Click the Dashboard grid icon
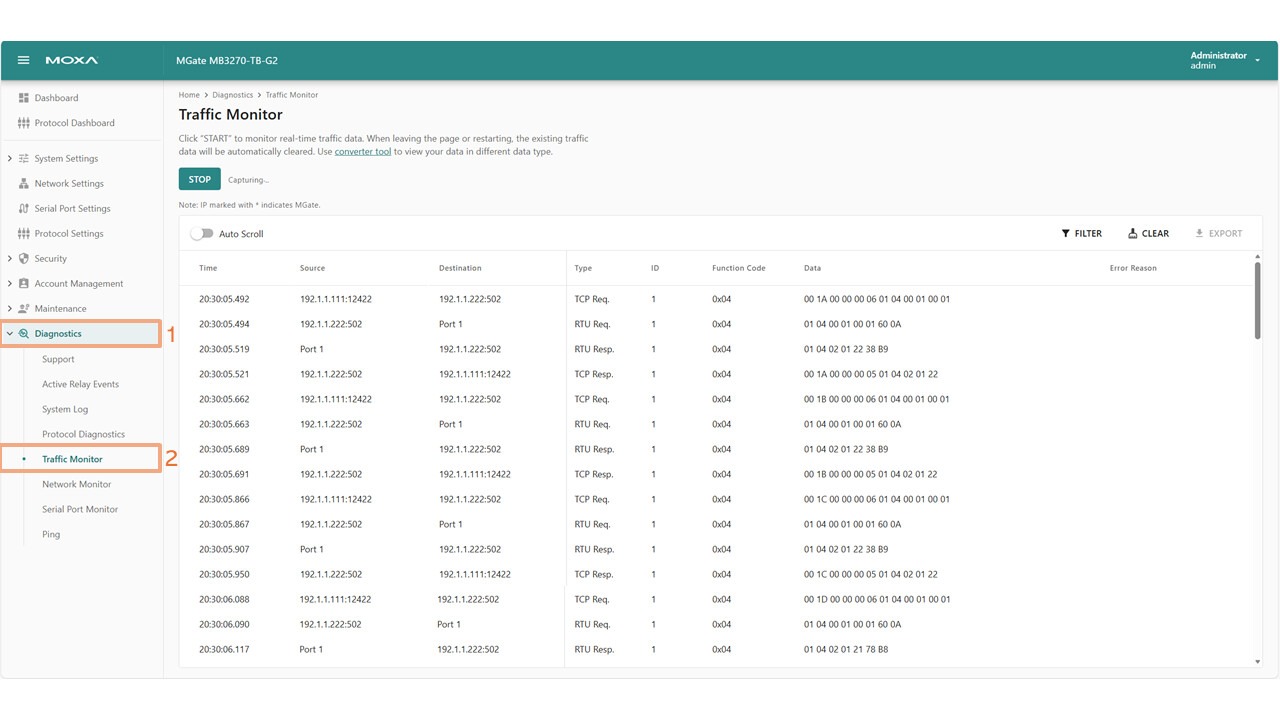 [x=24, y=98]
